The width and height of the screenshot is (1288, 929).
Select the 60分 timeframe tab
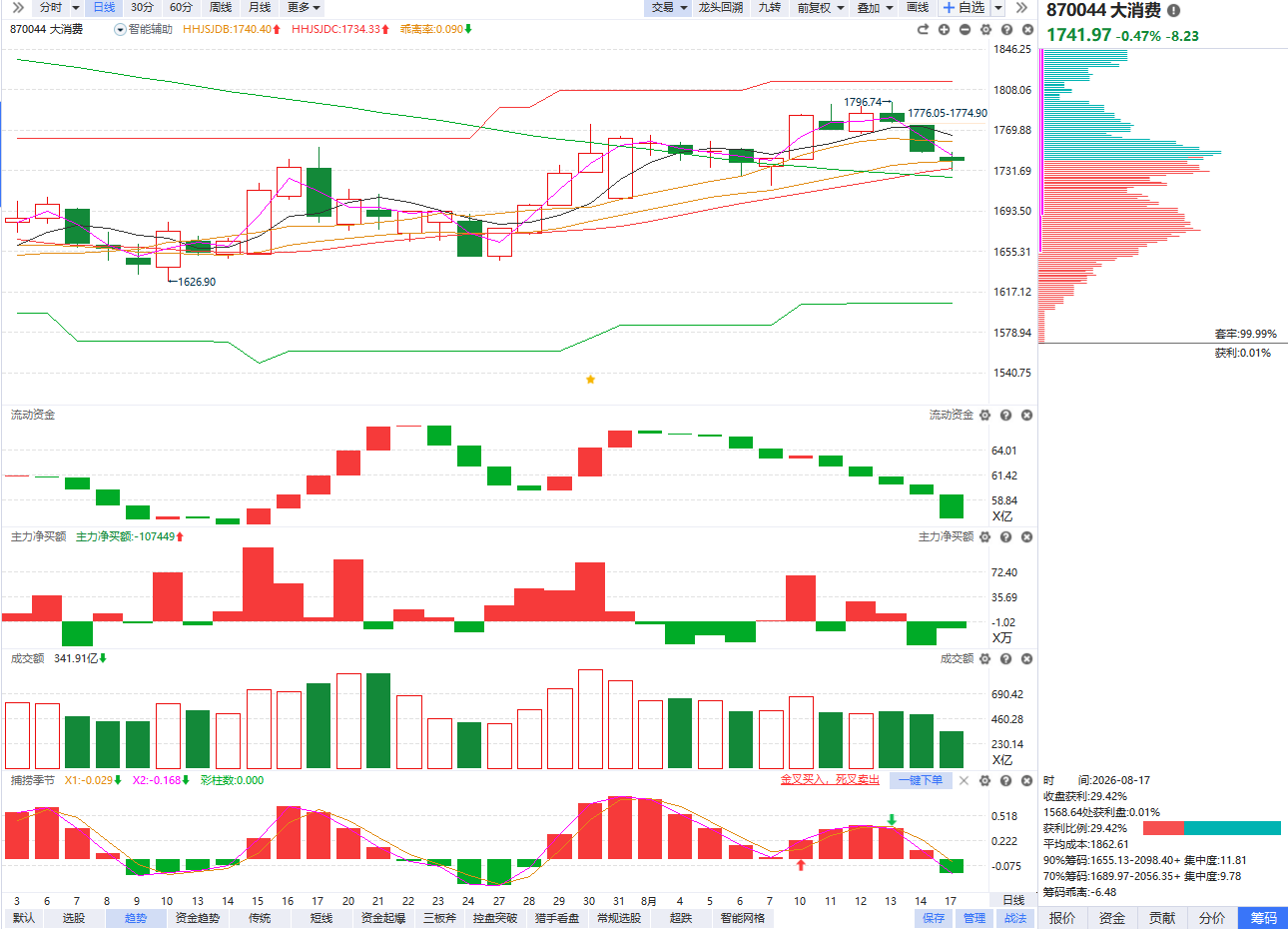coord(182,8)
